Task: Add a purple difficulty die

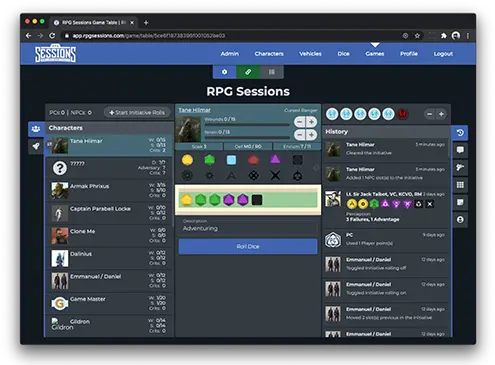Action: 275,160
